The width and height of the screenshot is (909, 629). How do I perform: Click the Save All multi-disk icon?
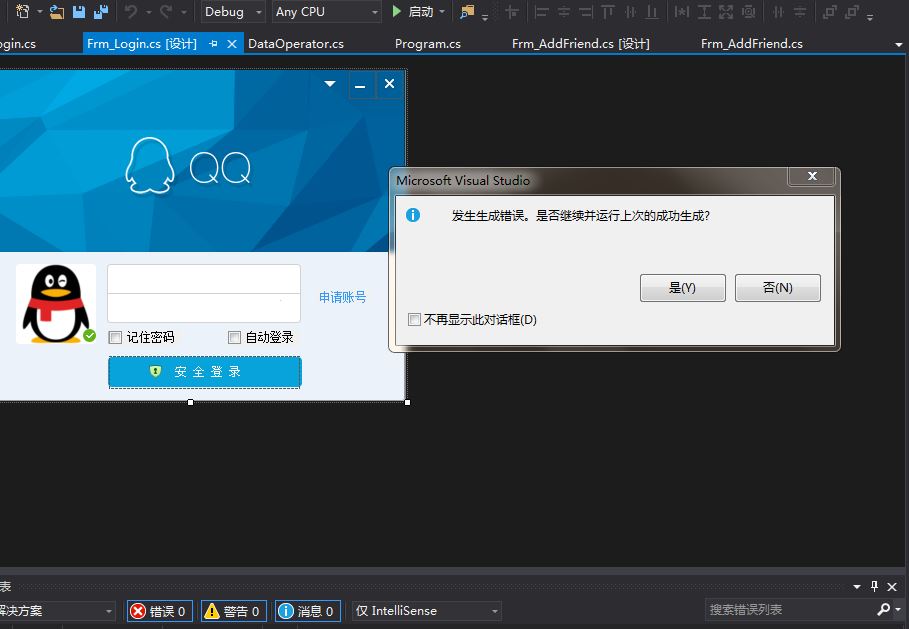[101, 12]
